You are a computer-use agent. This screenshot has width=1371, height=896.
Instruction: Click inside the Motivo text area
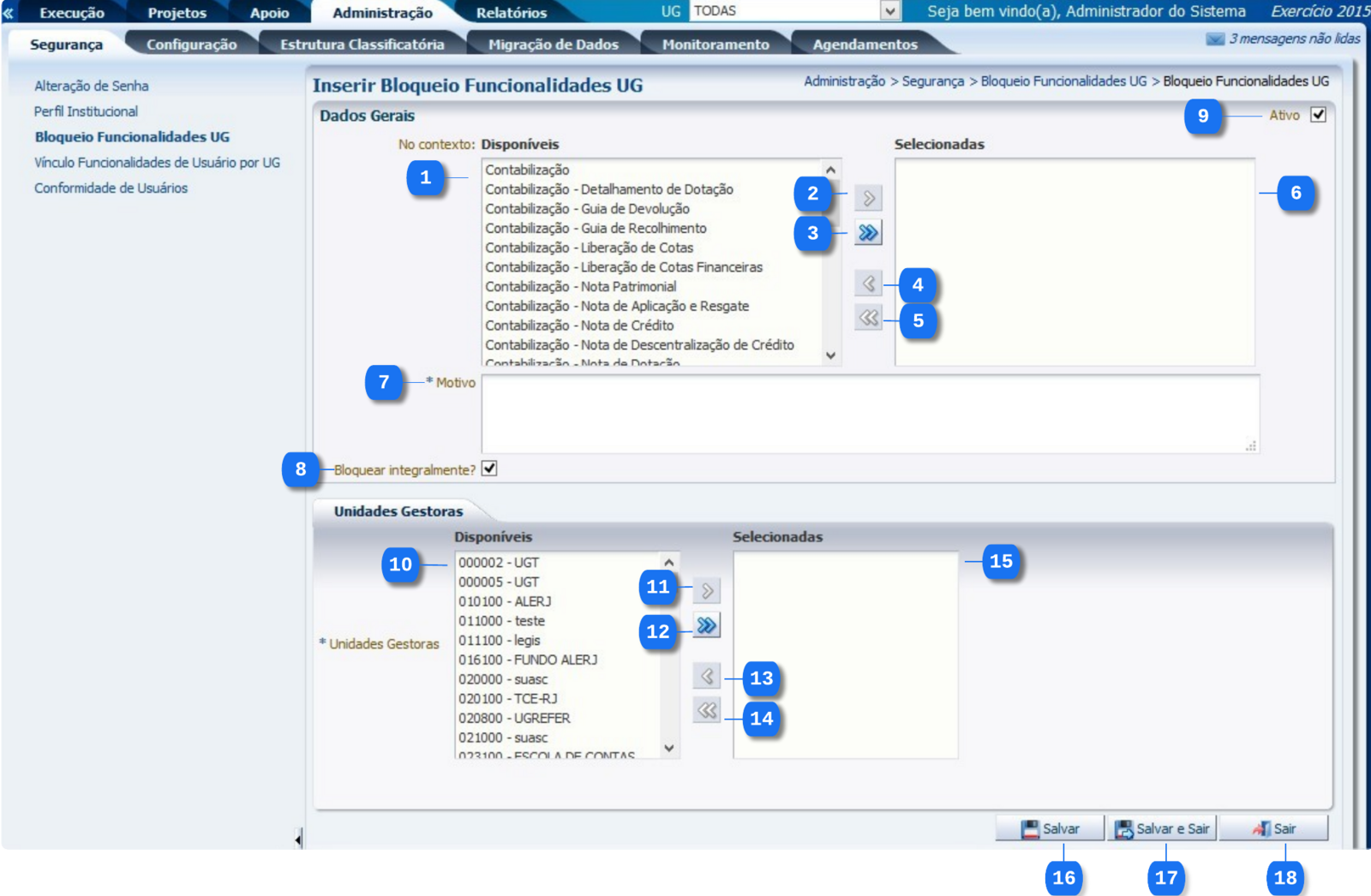869,413
